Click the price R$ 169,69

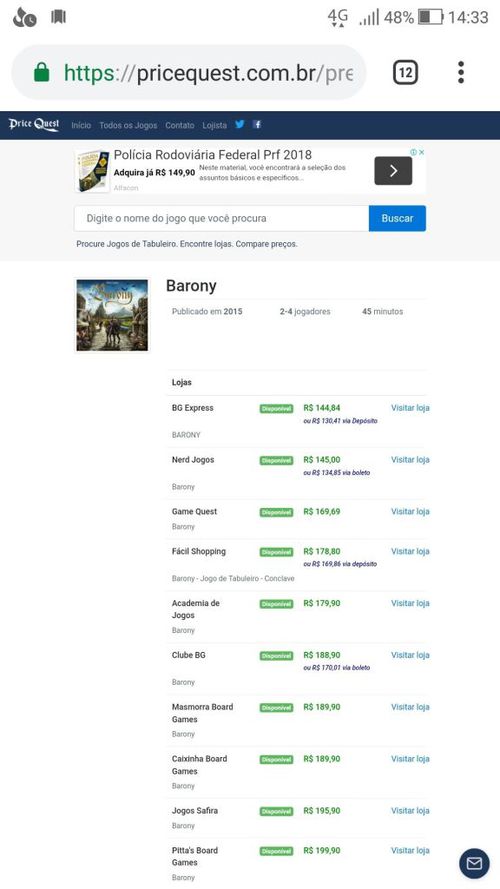tap(322, 511)
